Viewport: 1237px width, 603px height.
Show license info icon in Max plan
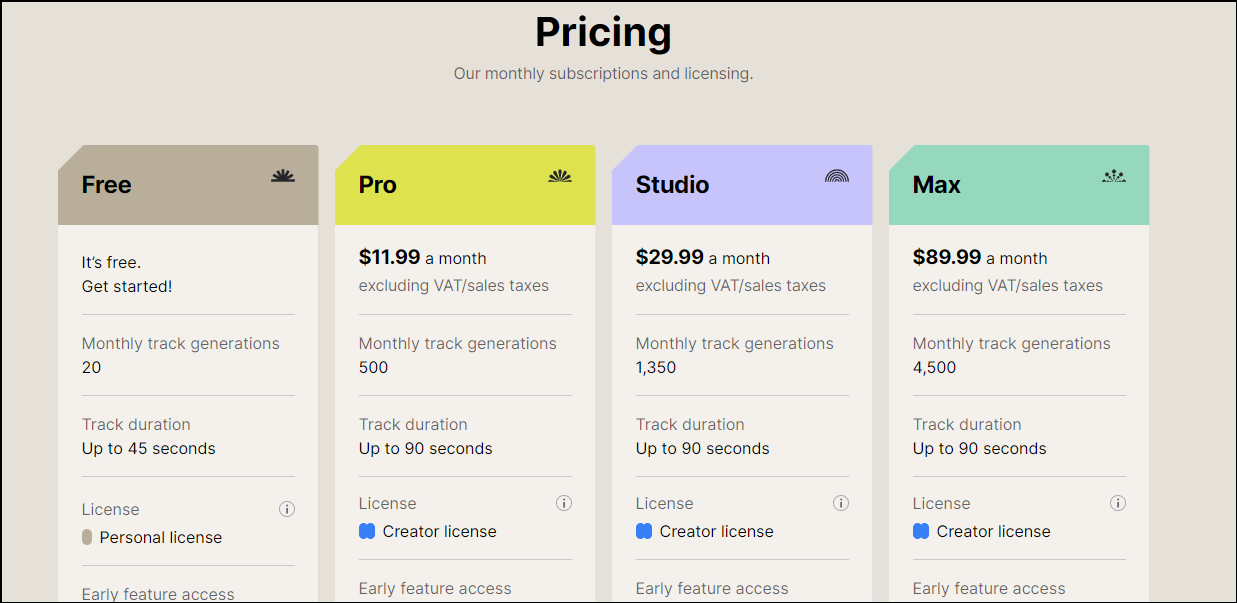1118,503
